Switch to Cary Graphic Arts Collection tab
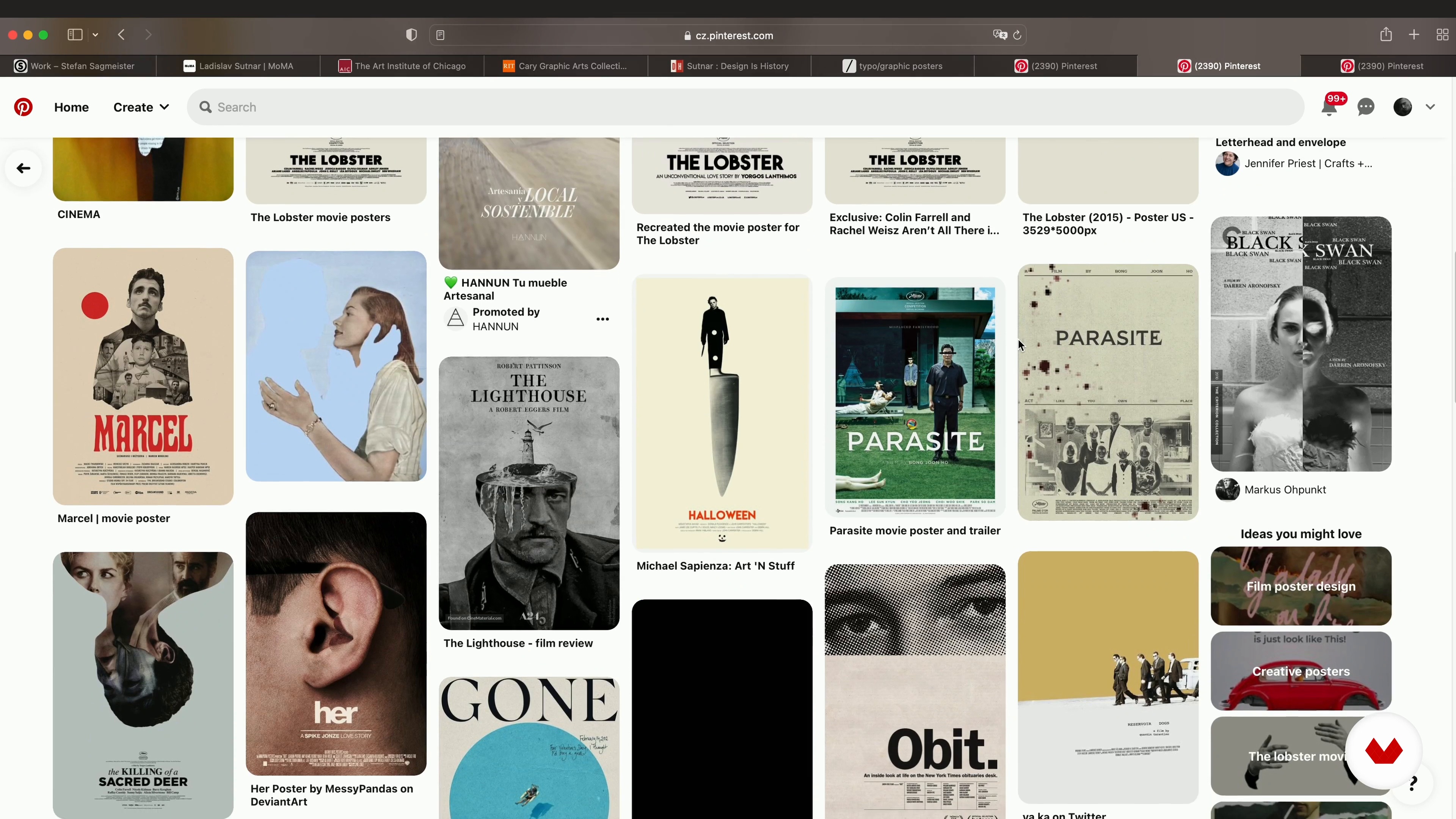 [565, 66]
